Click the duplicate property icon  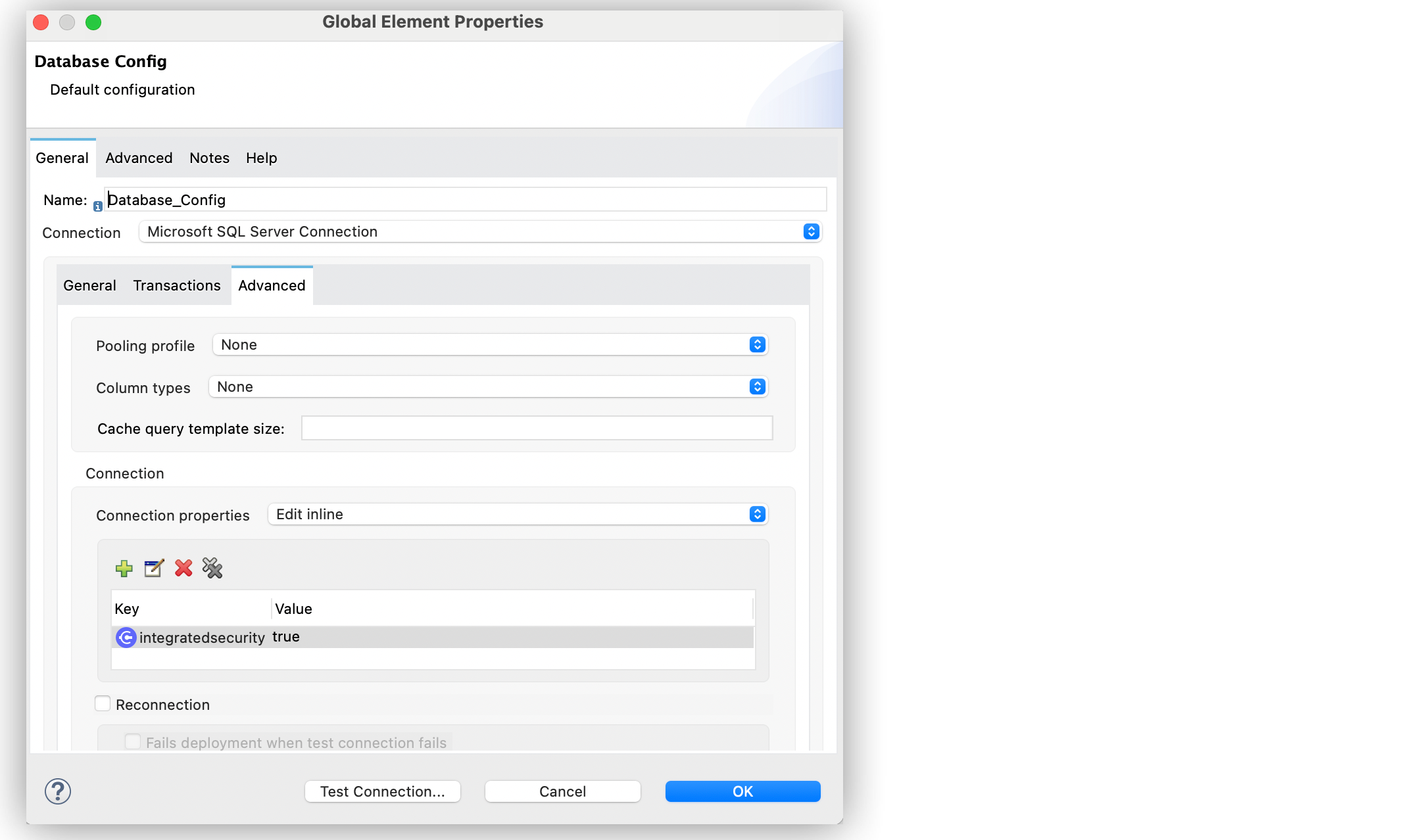pyautogui.click(x=213, y=568)
